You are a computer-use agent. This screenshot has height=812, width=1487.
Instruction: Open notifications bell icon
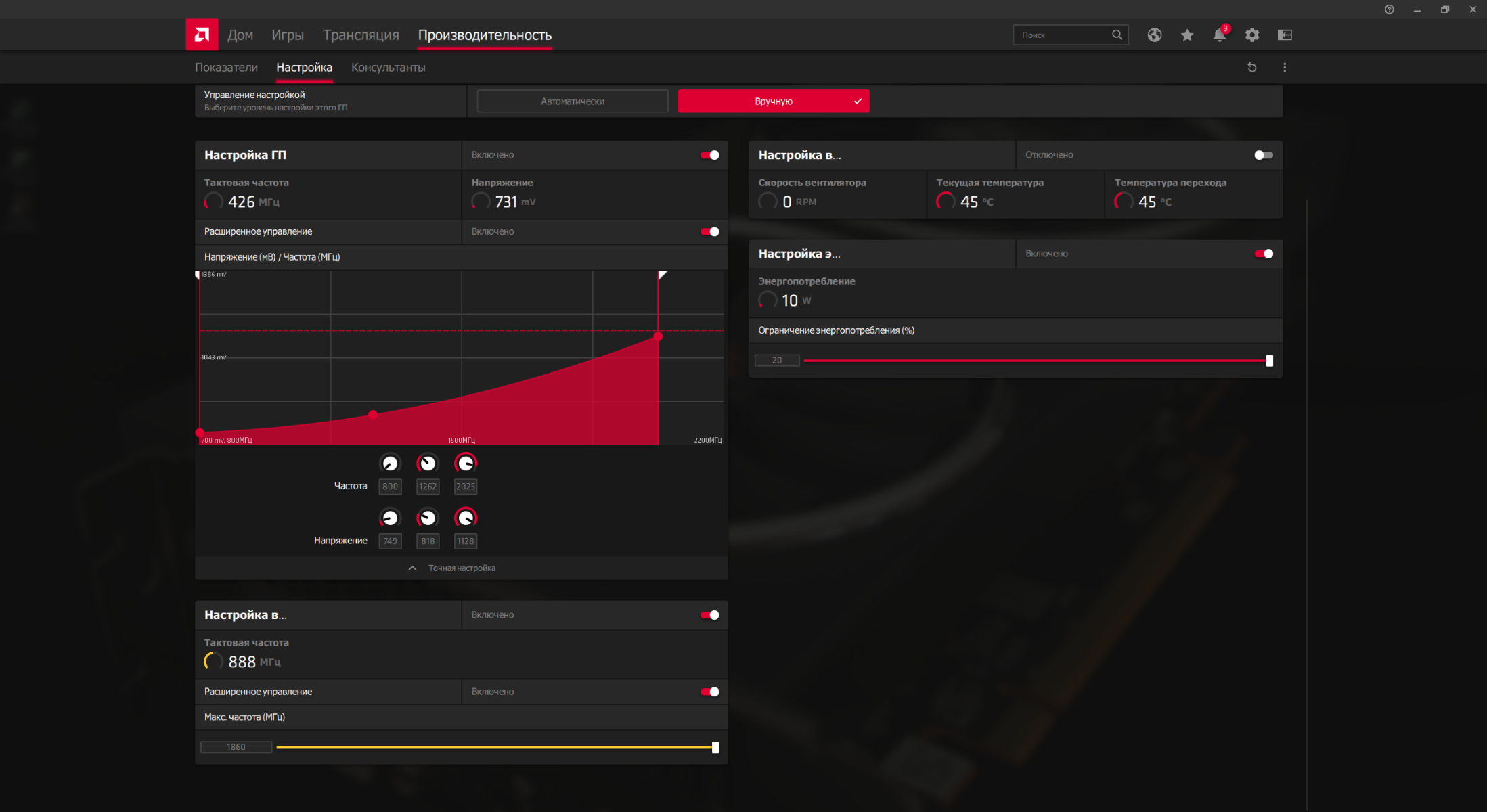pos(1219,35)
